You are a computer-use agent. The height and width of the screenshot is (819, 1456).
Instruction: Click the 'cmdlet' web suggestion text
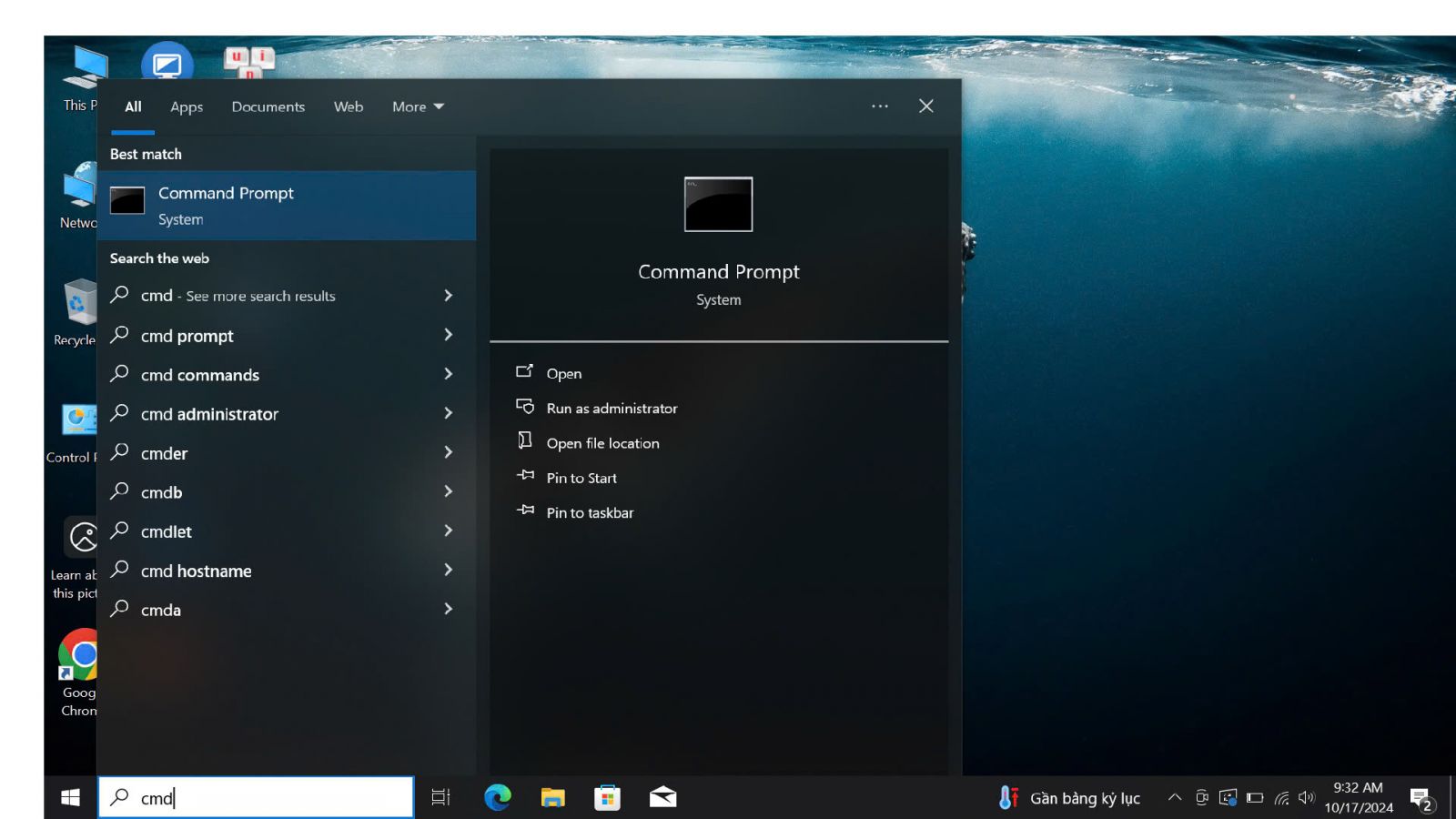tap(167, 531)
